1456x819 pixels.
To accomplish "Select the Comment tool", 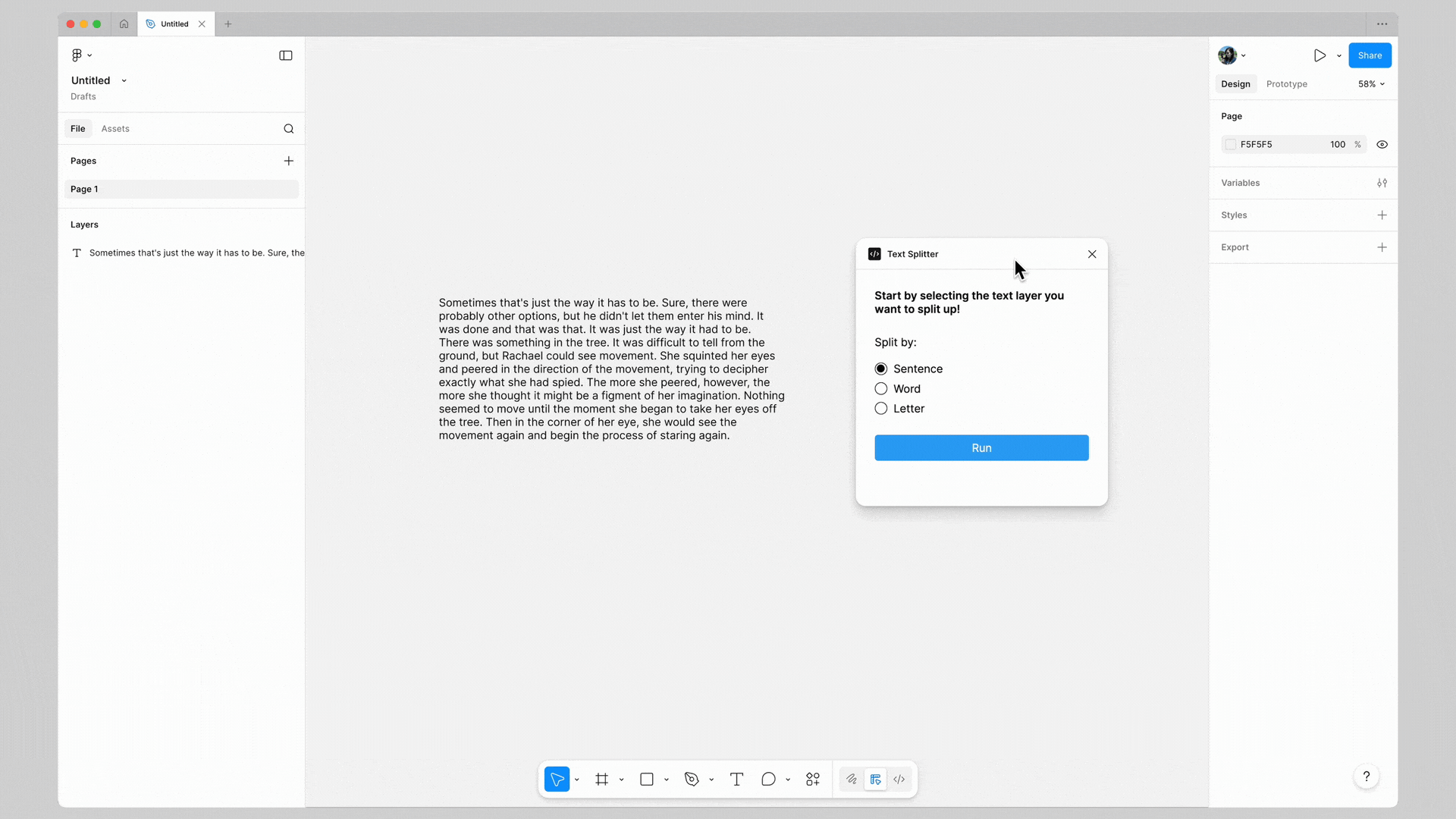I will click(x=768, y=779).
